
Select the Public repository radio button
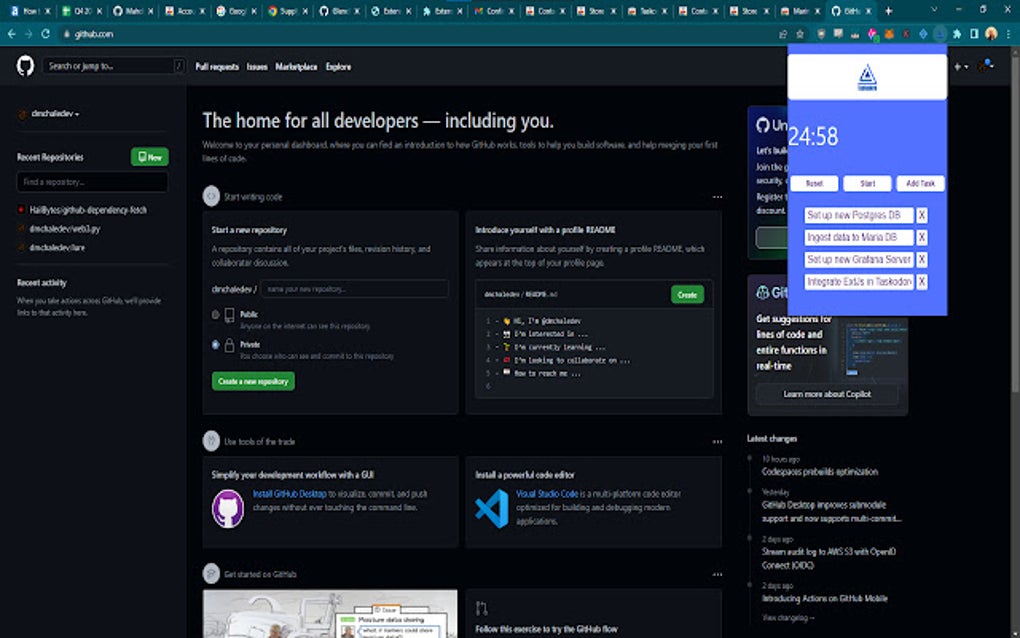[x=214, y=314]
